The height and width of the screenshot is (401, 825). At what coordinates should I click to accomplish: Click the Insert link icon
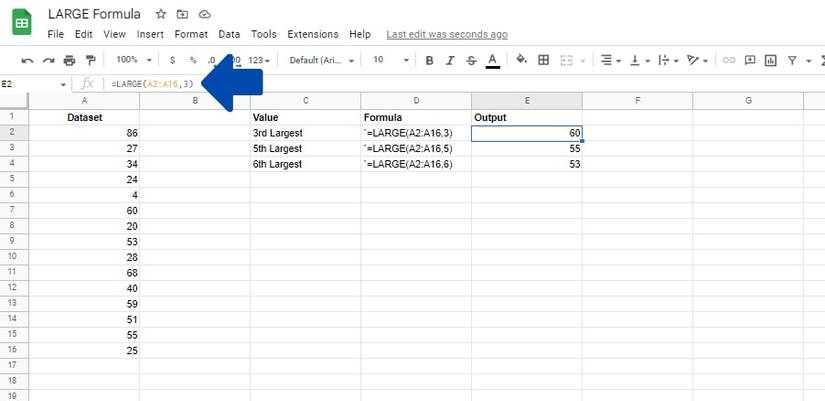click(728, 61)
